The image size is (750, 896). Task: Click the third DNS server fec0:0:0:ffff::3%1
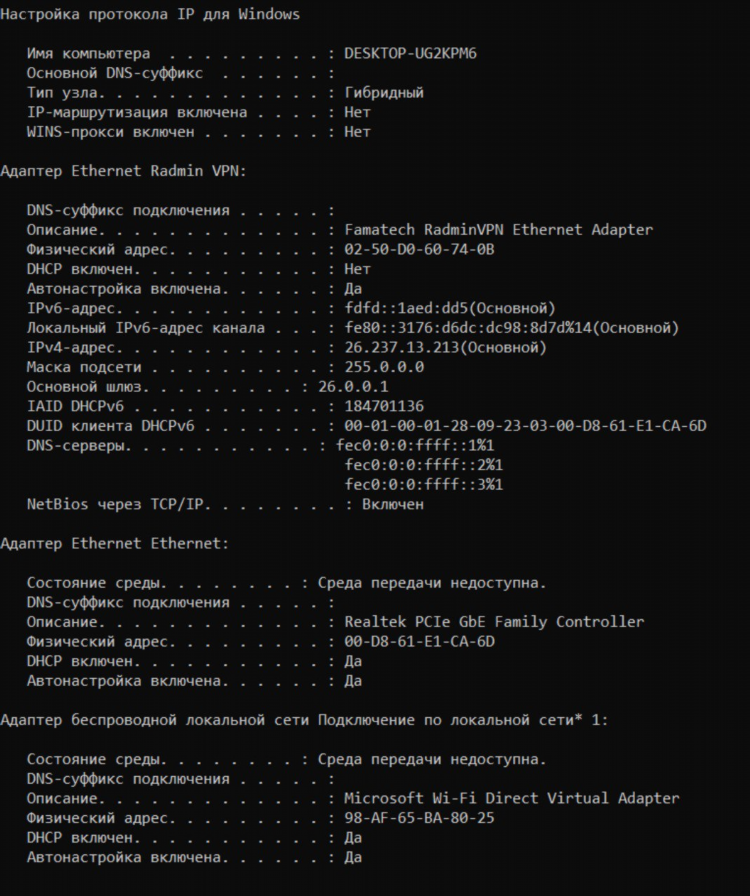(x=423, y=485)
